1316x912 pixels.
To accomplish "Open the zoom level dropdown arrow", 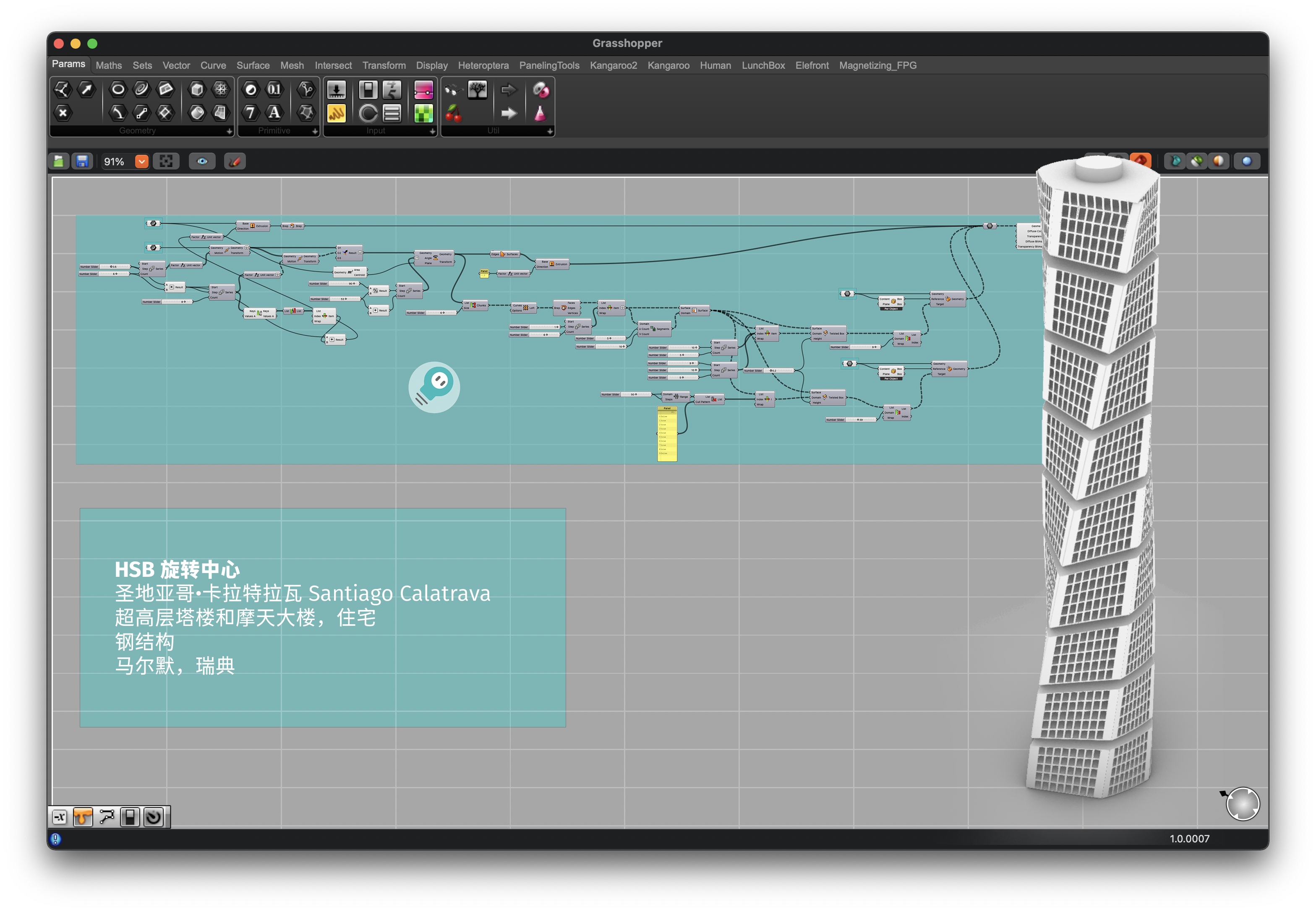I will [x=142, y=162].
